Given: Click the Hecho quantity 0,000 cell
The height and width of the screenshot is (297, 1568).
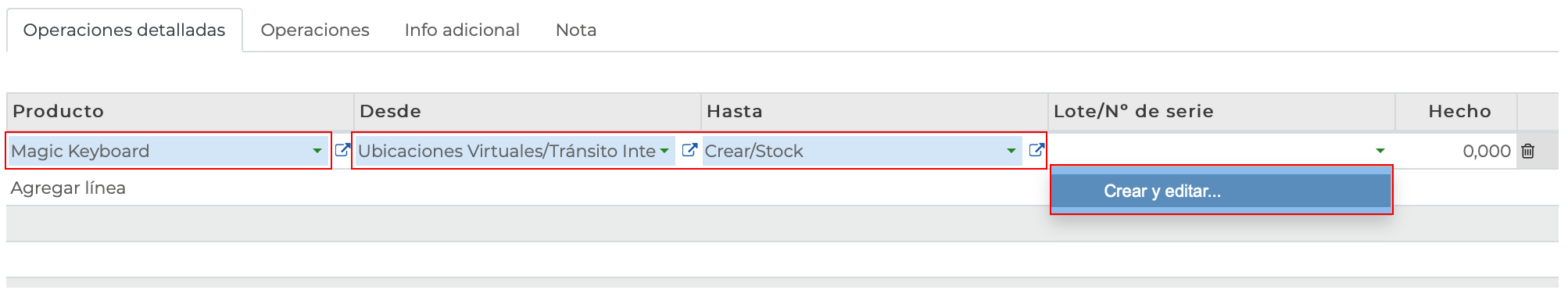Looking at the screenshot, I should point(1455,151).
